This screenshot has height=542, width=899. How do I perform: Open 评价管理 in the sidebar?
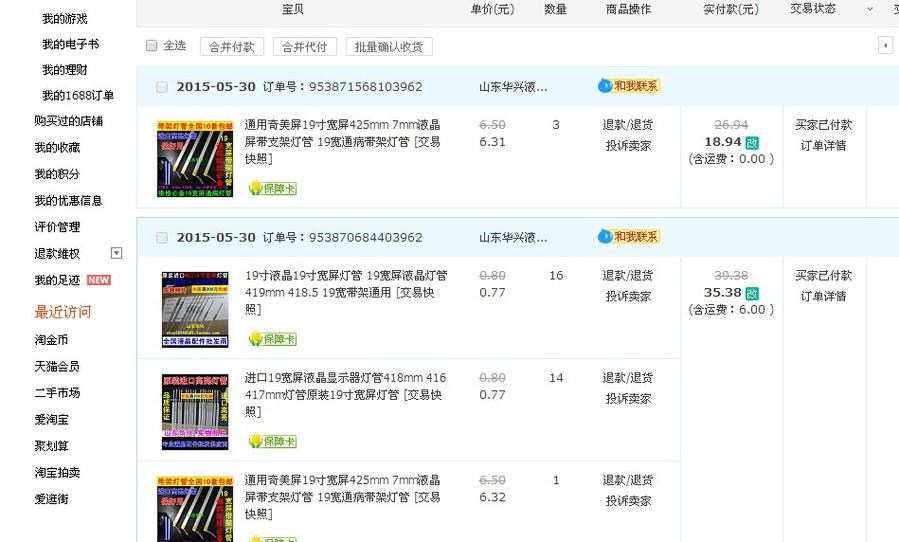(57, 227)
